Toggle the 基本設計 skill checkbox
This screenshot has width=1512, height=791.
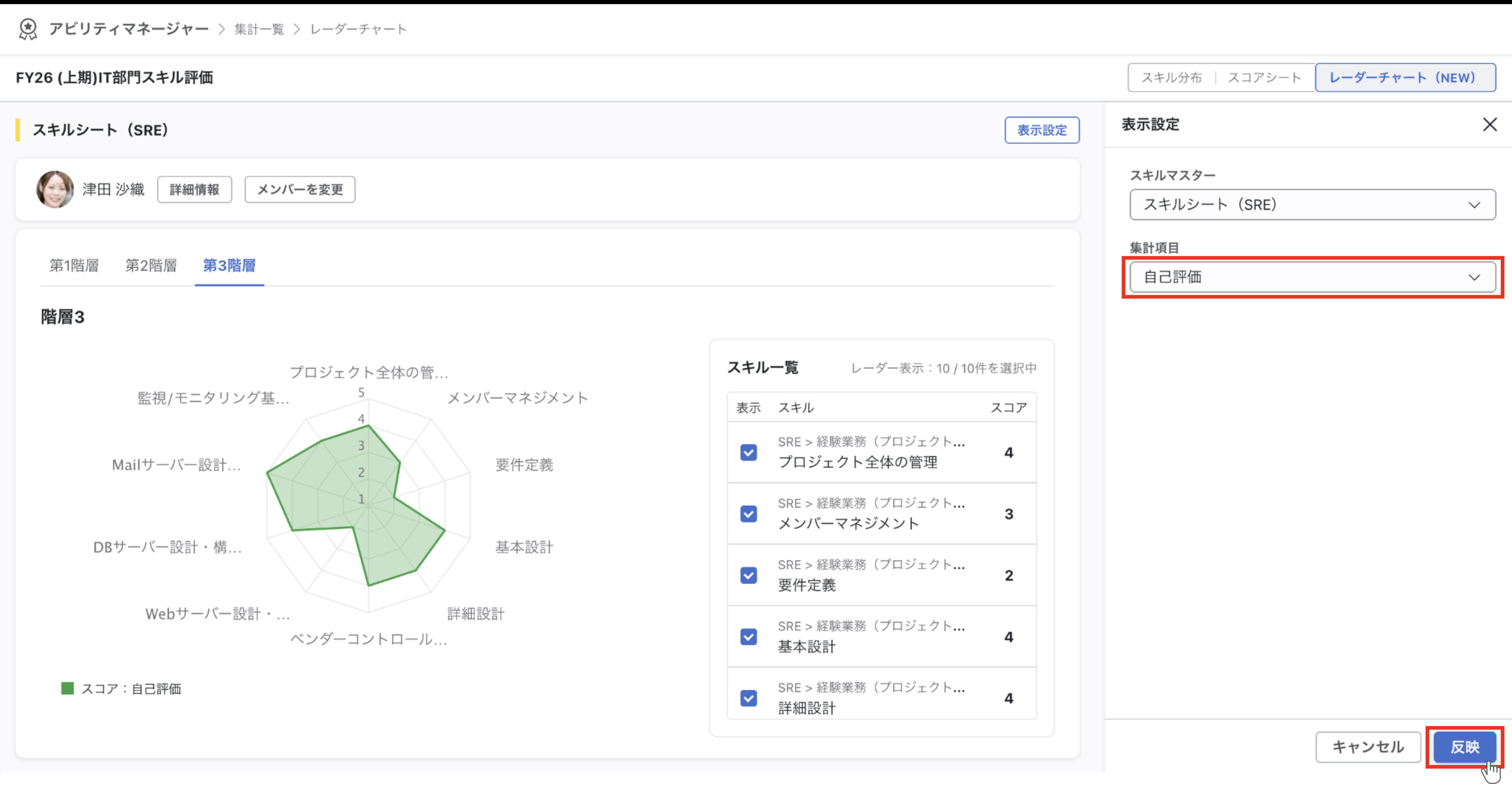(x=748, y=637)
